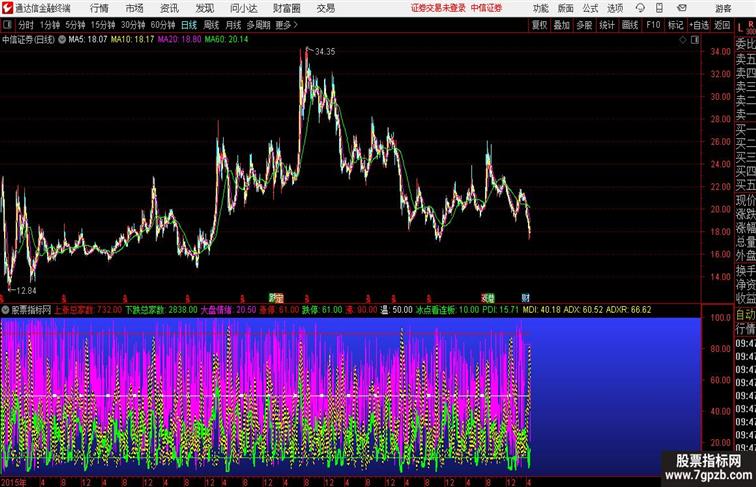Click the headset customer service icon
The width and height of the screenshot is (756, 487).
pyautogui.click(x=640, y=8)
